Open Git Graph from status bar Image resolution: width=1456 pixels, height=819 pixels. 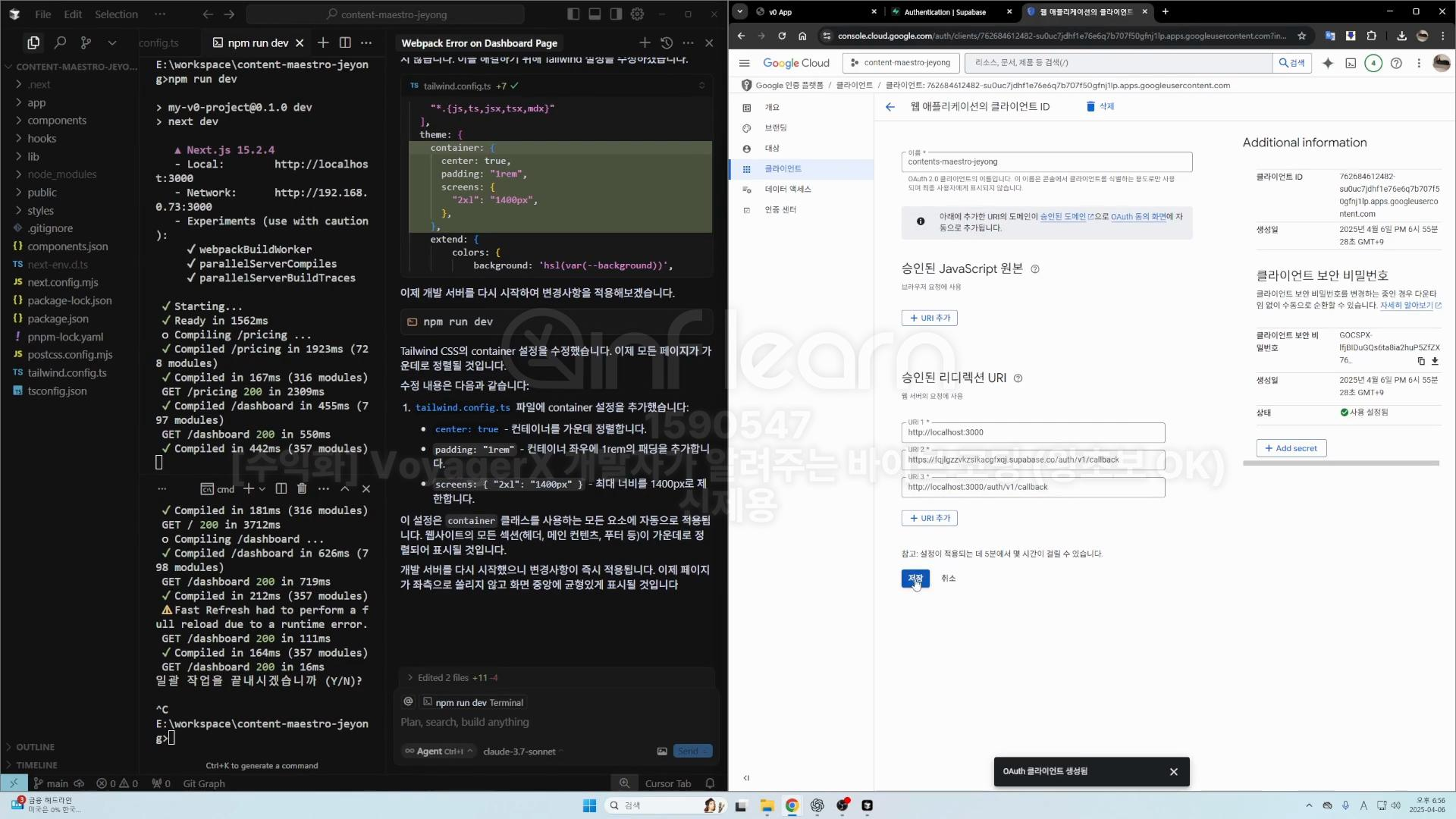point(204,783)
